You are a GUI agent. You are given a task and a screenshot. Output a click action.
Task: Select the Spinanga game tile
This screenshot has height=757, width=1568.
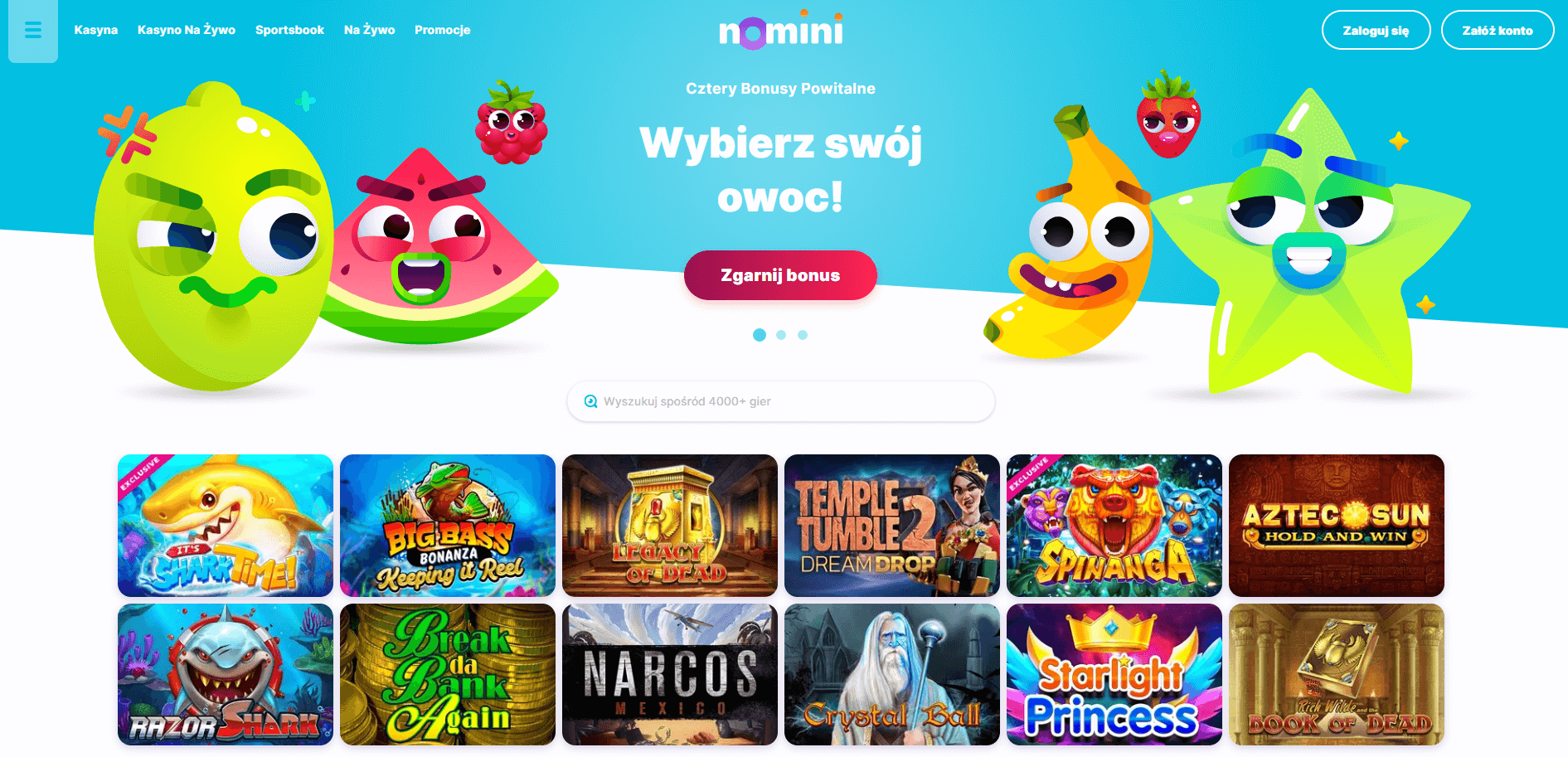[1114, 526]
